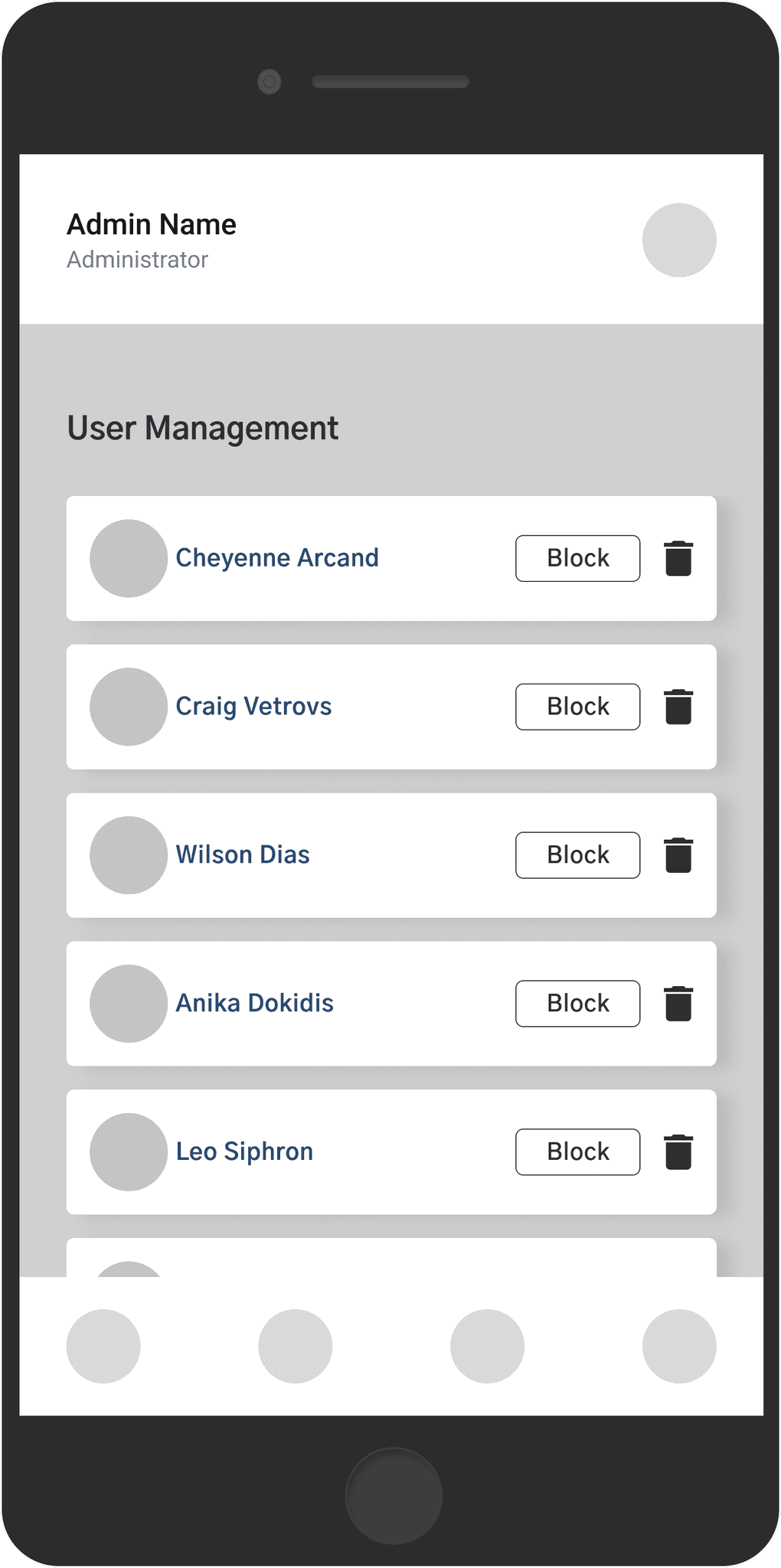Open the Craig Vetrovs name link

coord(253,707)
